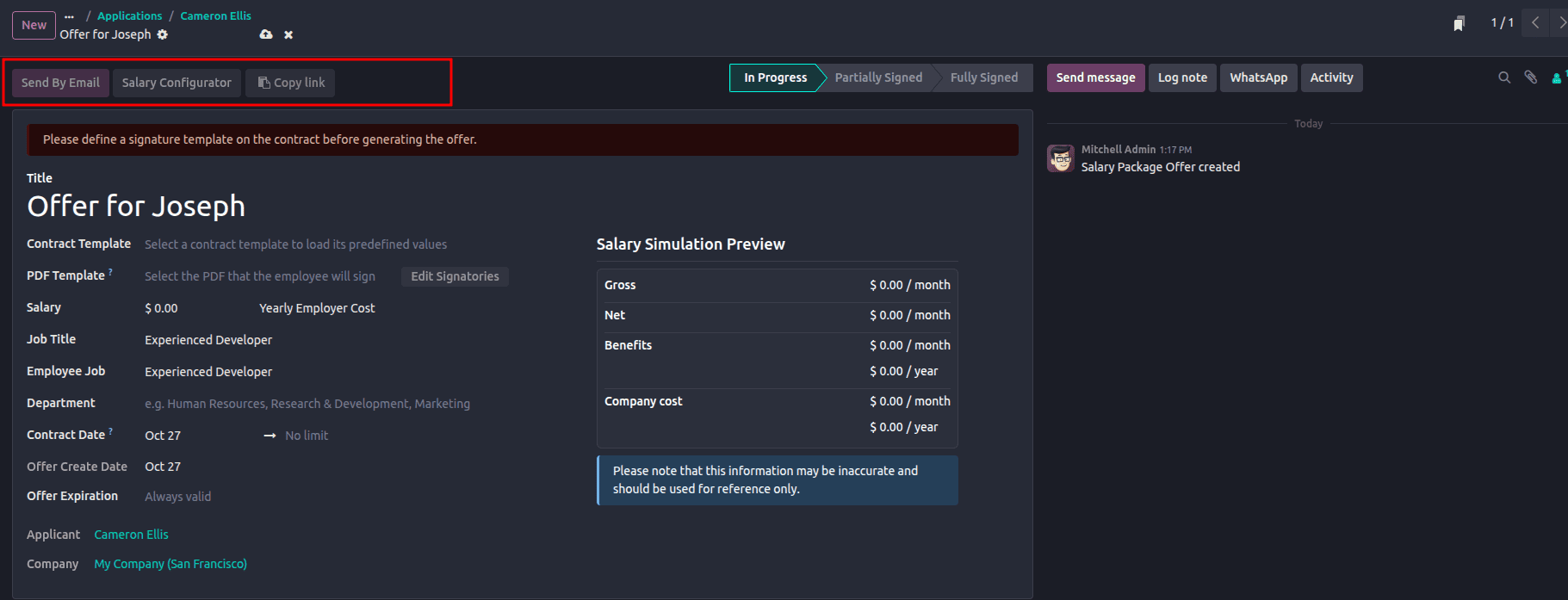
Task: Click the Contract Date start Oct 27
Action: (x=163, y=436)
